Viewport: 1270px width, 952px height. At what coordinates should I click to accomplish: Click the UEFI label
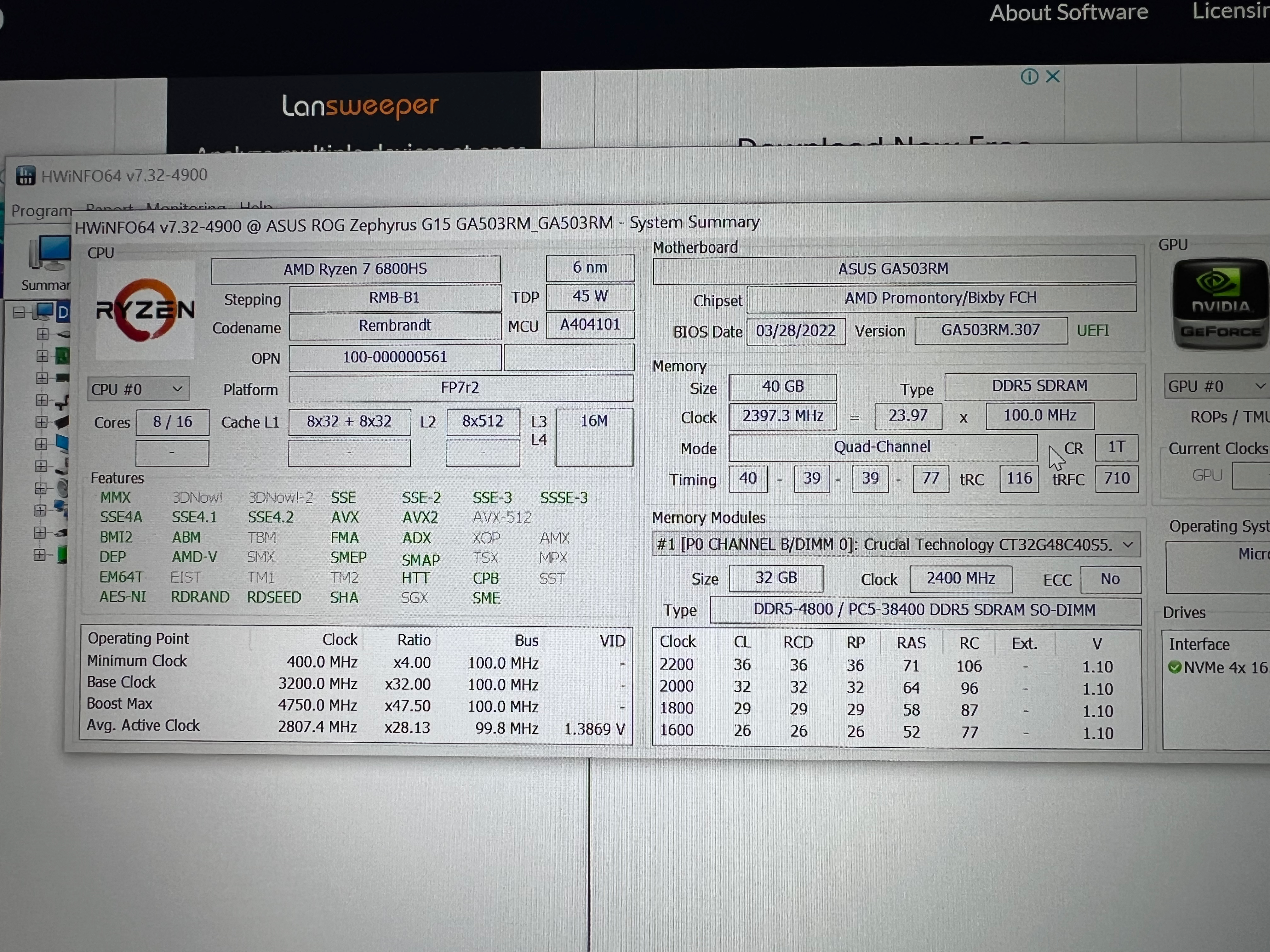(1093, 331)
